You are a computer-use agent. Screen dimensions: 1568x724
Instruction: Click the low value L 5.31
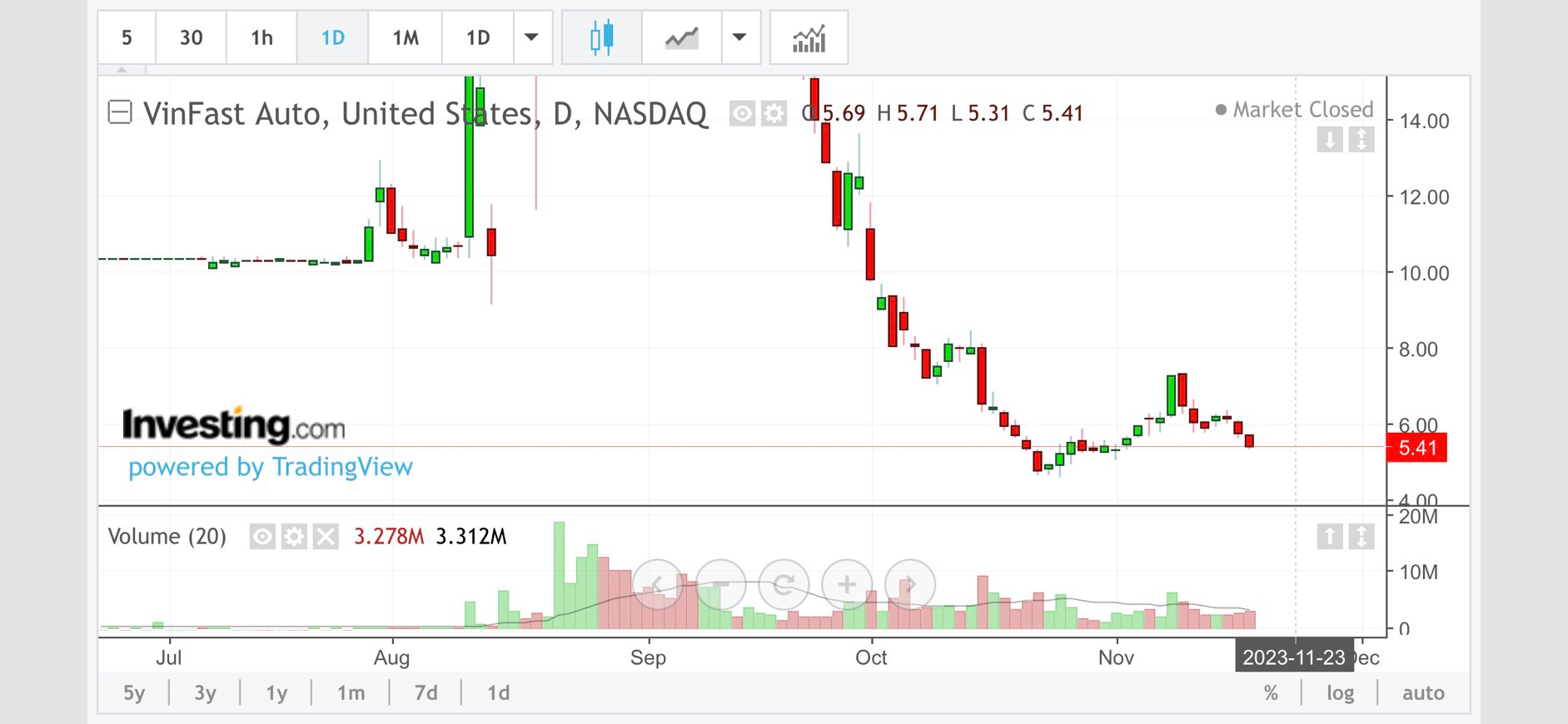point(981,113)
